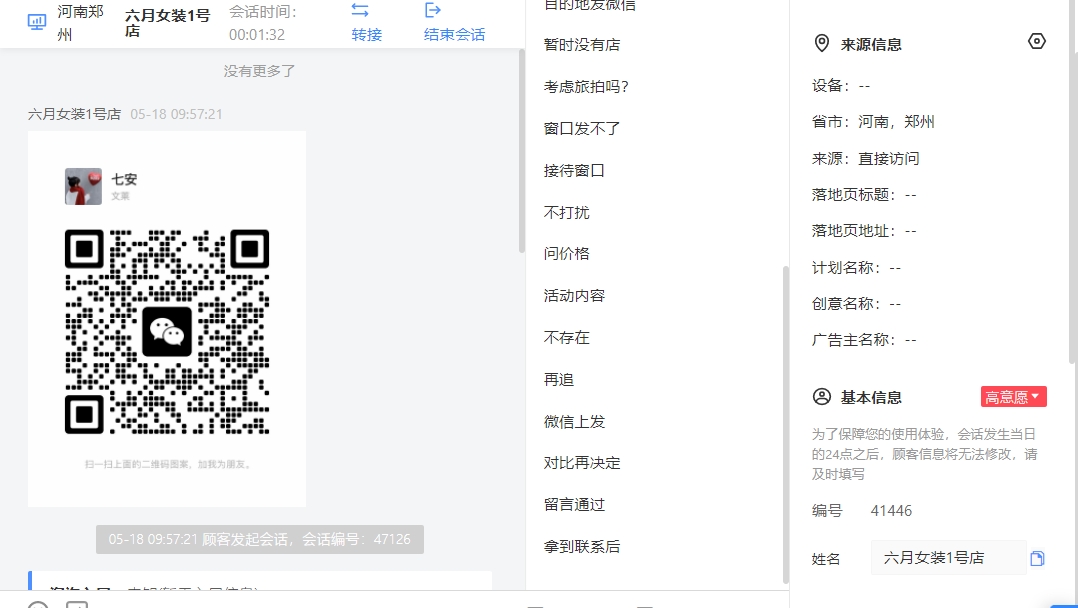Click the 转接 transfer button

(x=366, y=23)
